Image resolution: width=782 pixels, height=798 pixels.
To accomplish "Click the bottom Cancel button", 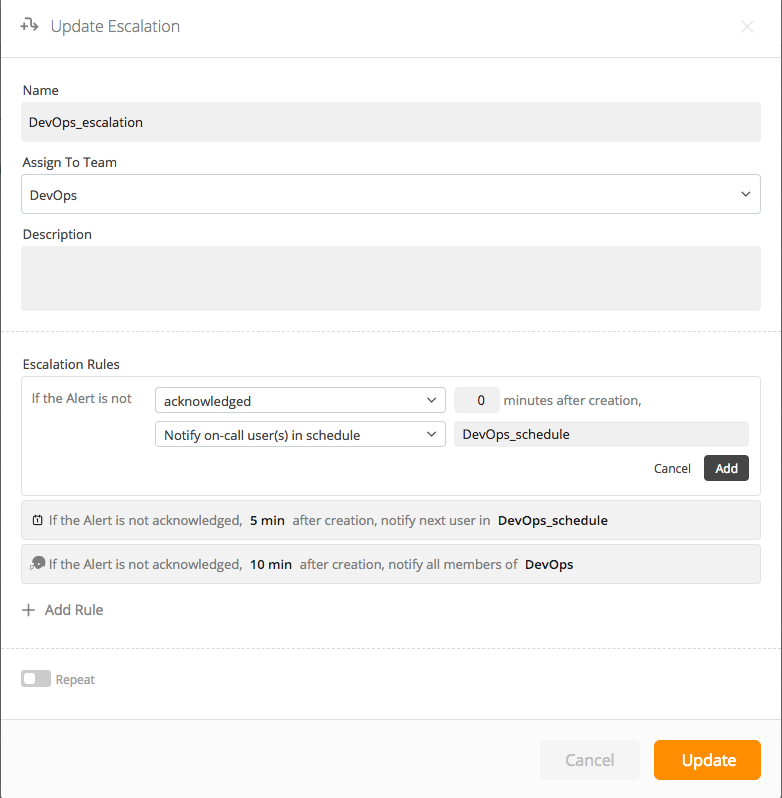I will (x=589, y=760).
